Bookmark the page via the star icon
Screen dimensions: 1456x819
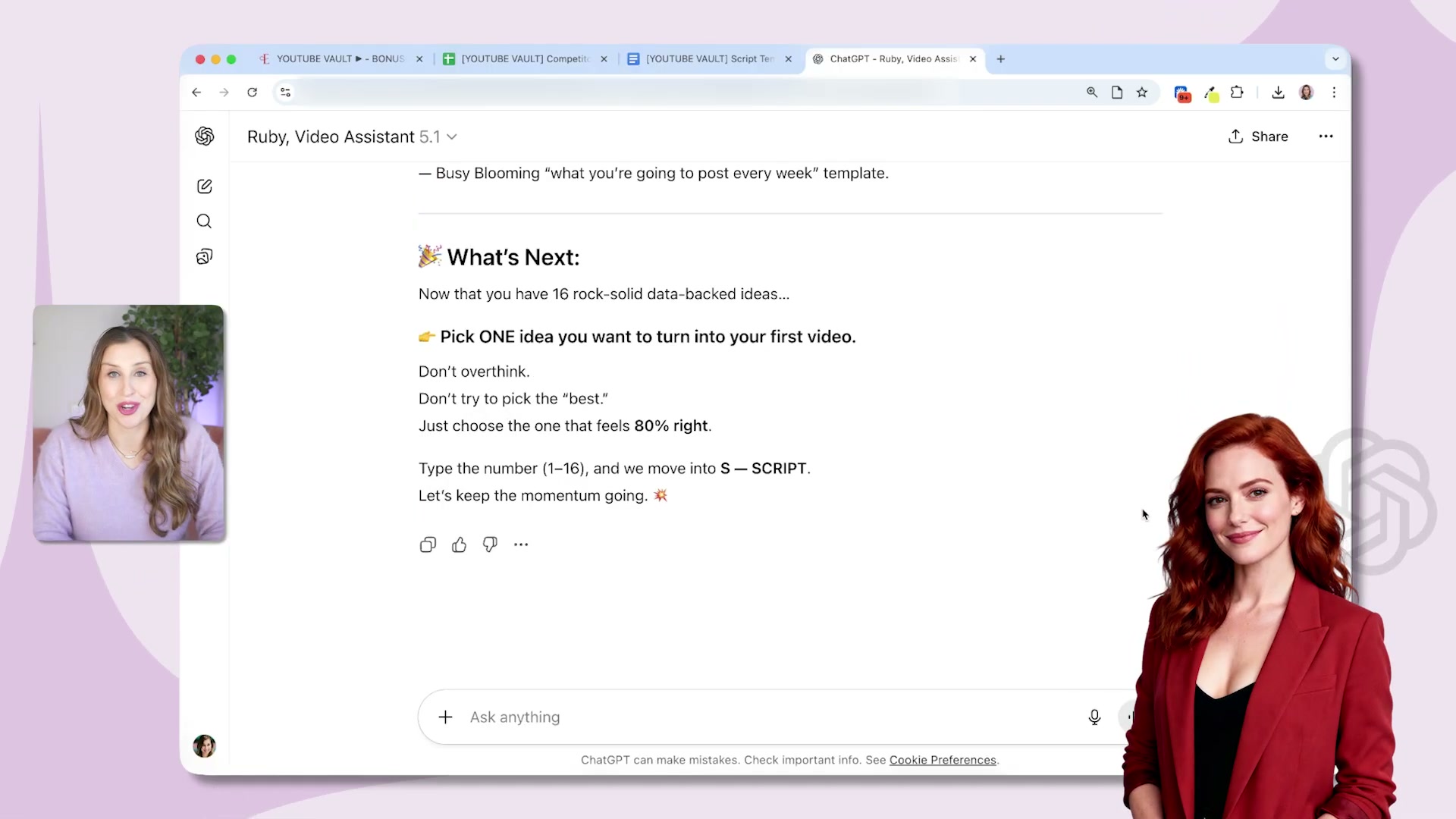pyautogui.click(x=1143, y=92)
